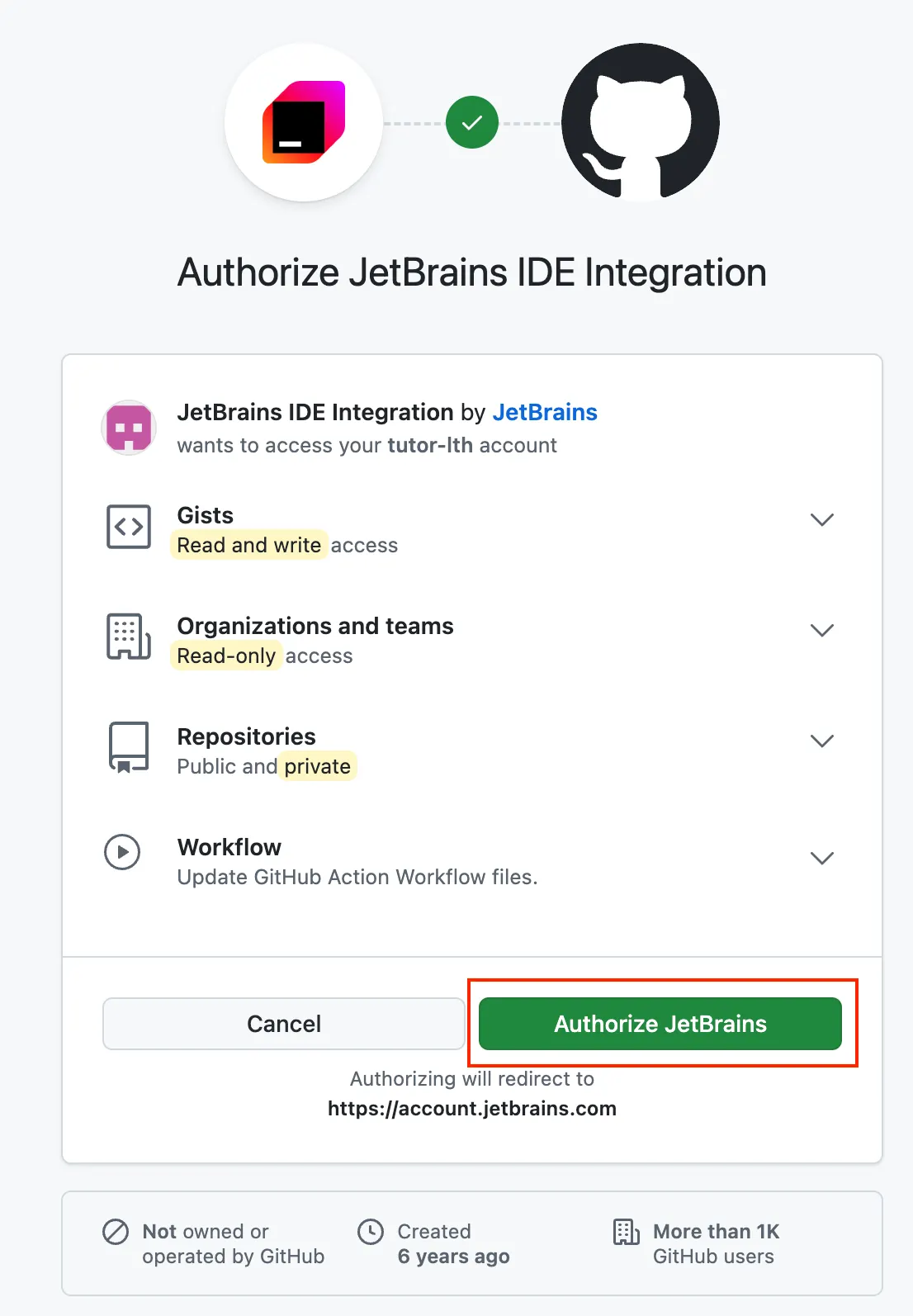Click the Gists code brackets icon

[129, 527]
